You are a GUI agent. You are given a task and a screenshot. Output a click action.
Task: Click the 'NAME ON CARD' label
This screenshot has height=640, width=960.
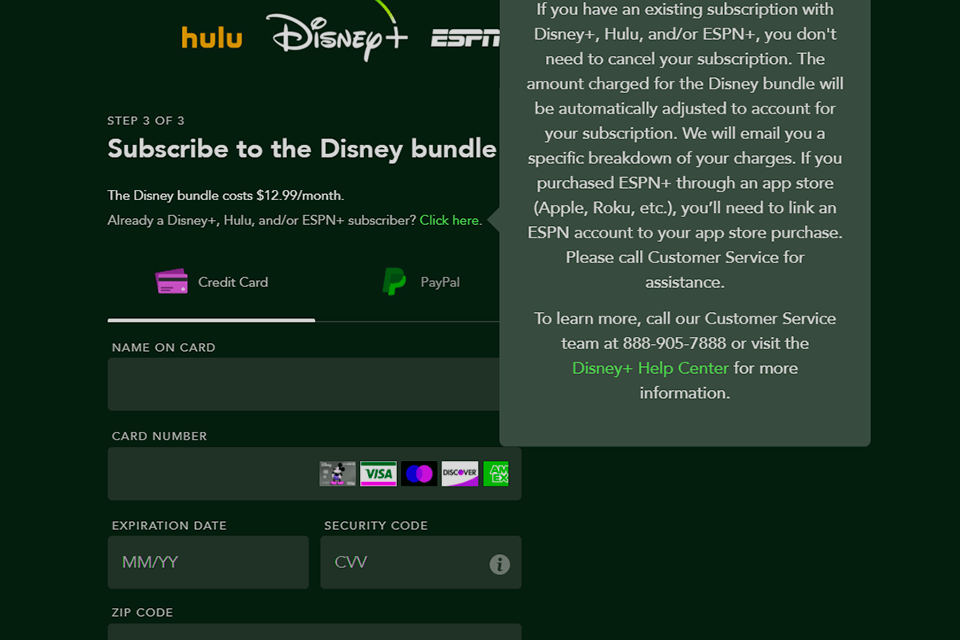tap(163, 347)
